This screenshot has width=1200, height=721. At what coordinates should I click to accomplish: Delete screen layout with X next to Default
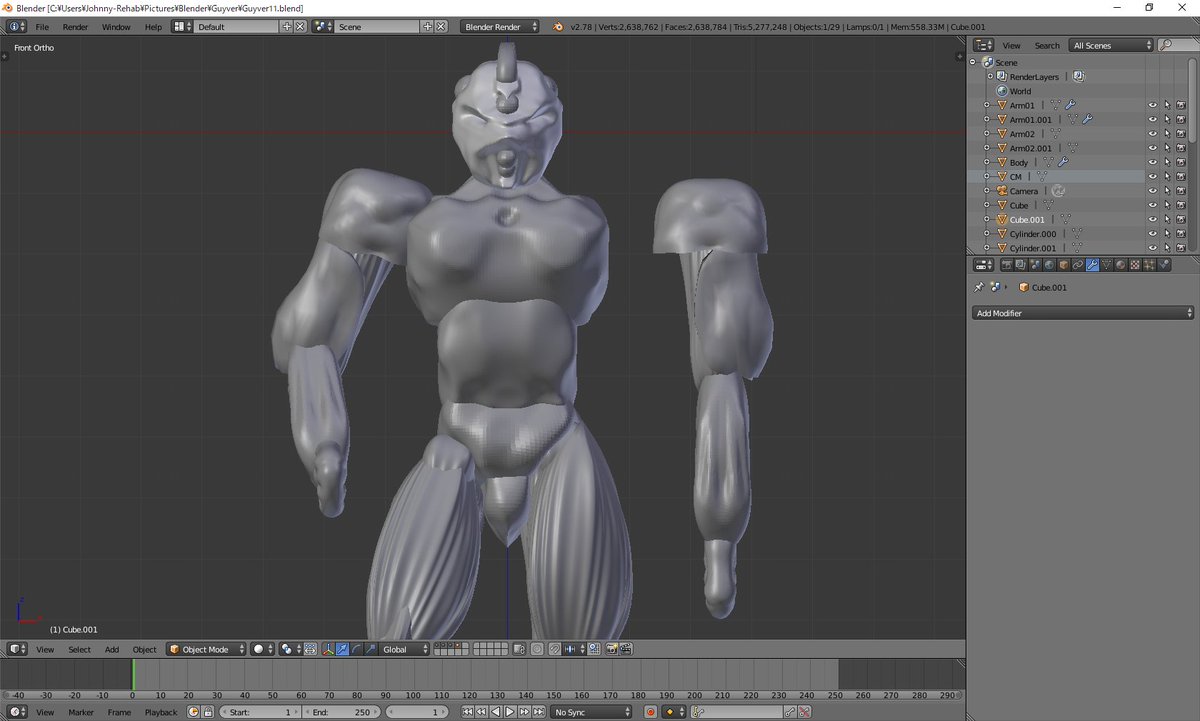coord(300,27)
